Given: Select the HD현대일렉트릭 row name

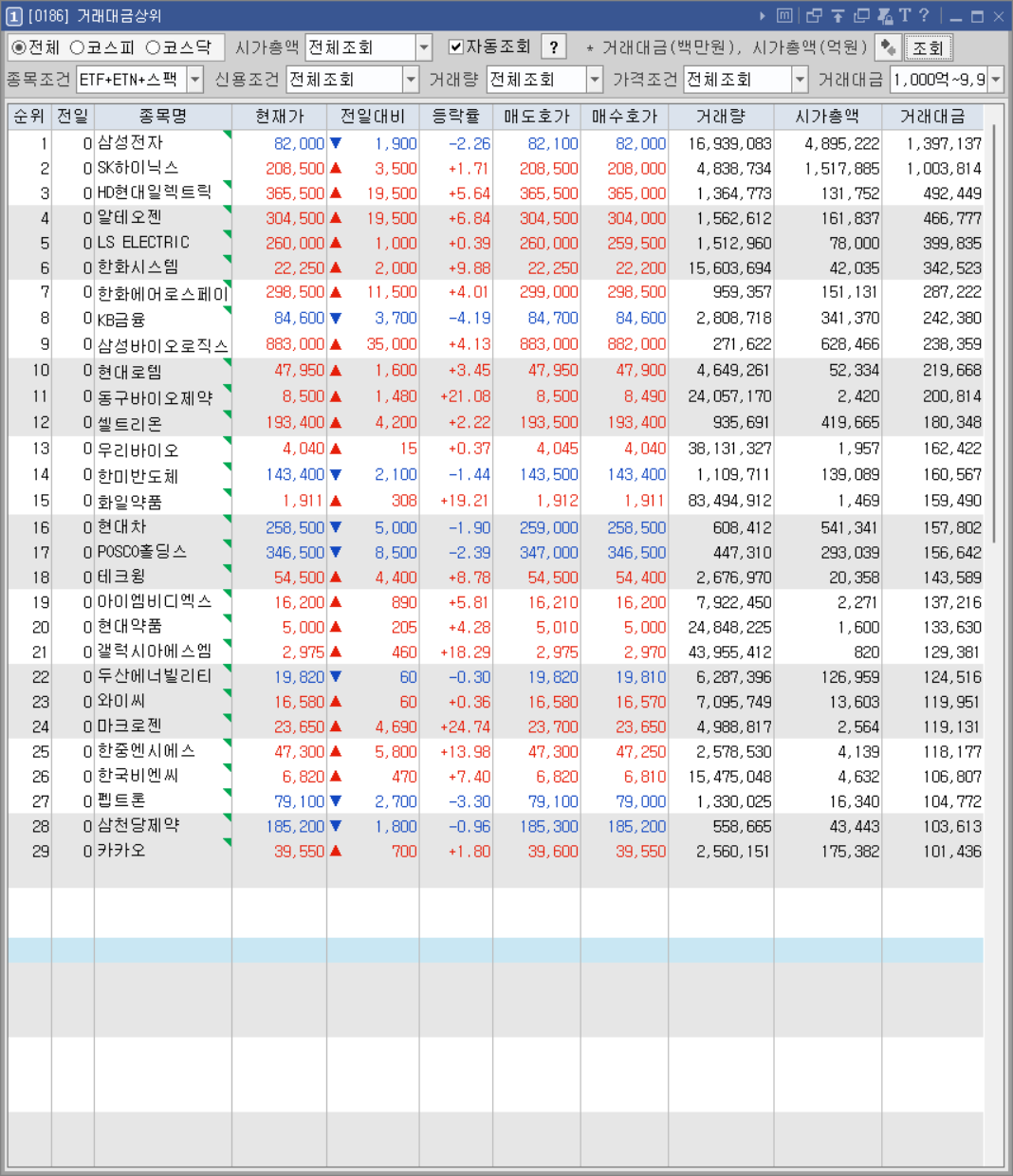Looking at the screenshot, I should 154,193.
